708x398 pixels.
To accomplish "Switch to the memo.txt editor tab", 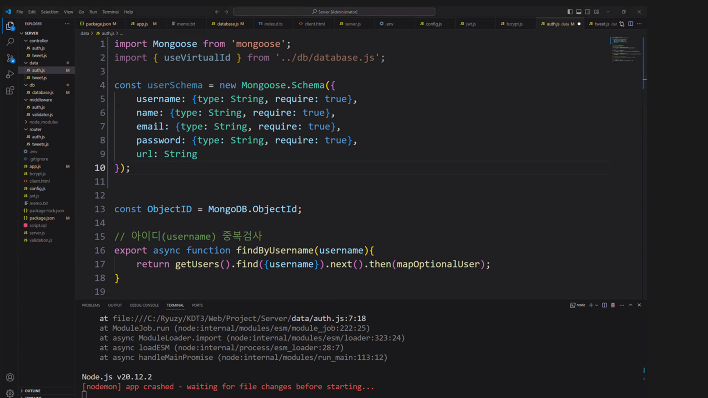I will pos(185,24).
